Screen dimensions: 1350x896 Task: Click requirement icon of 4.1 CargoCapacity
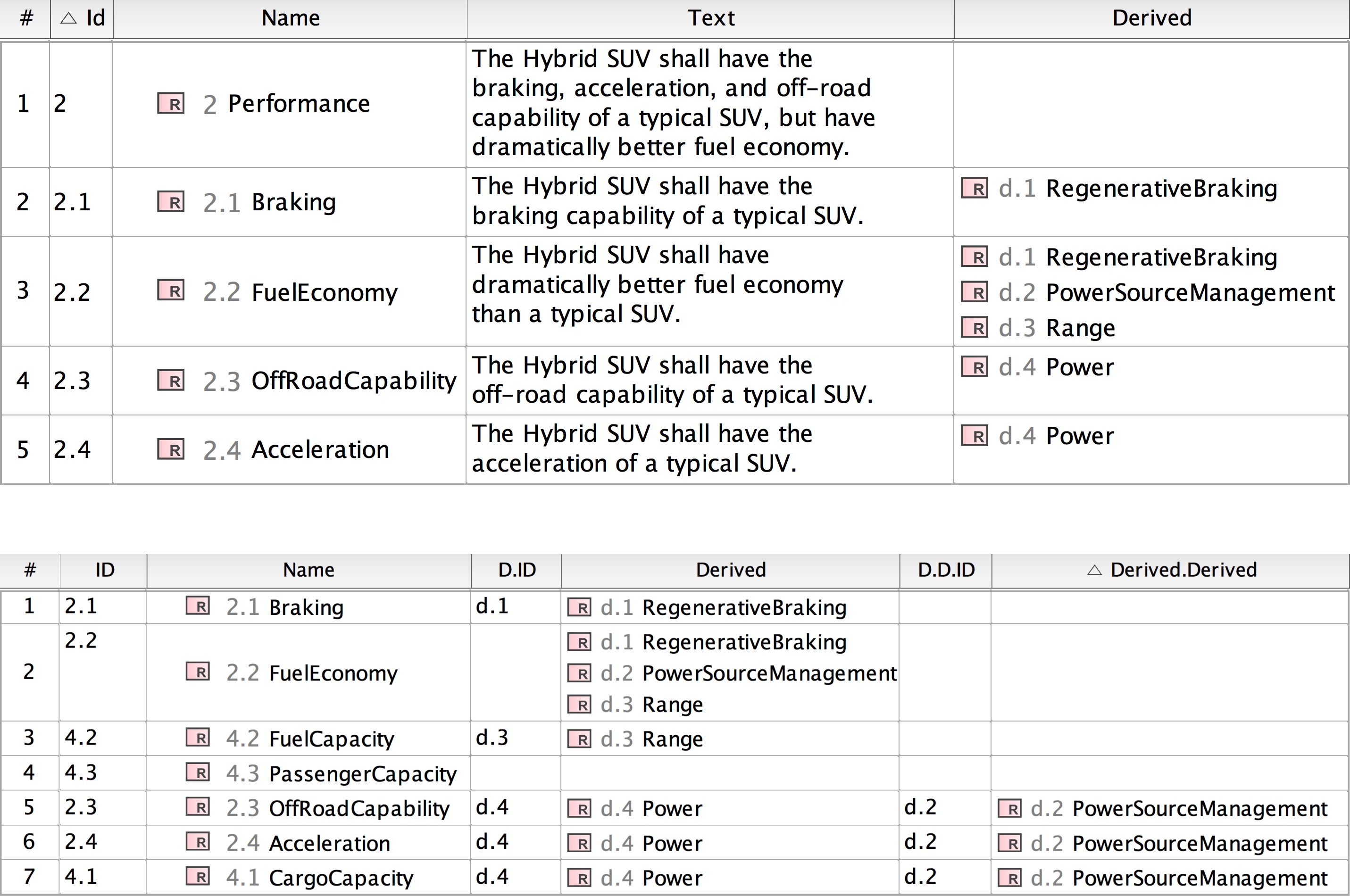[x=198, y=877]
